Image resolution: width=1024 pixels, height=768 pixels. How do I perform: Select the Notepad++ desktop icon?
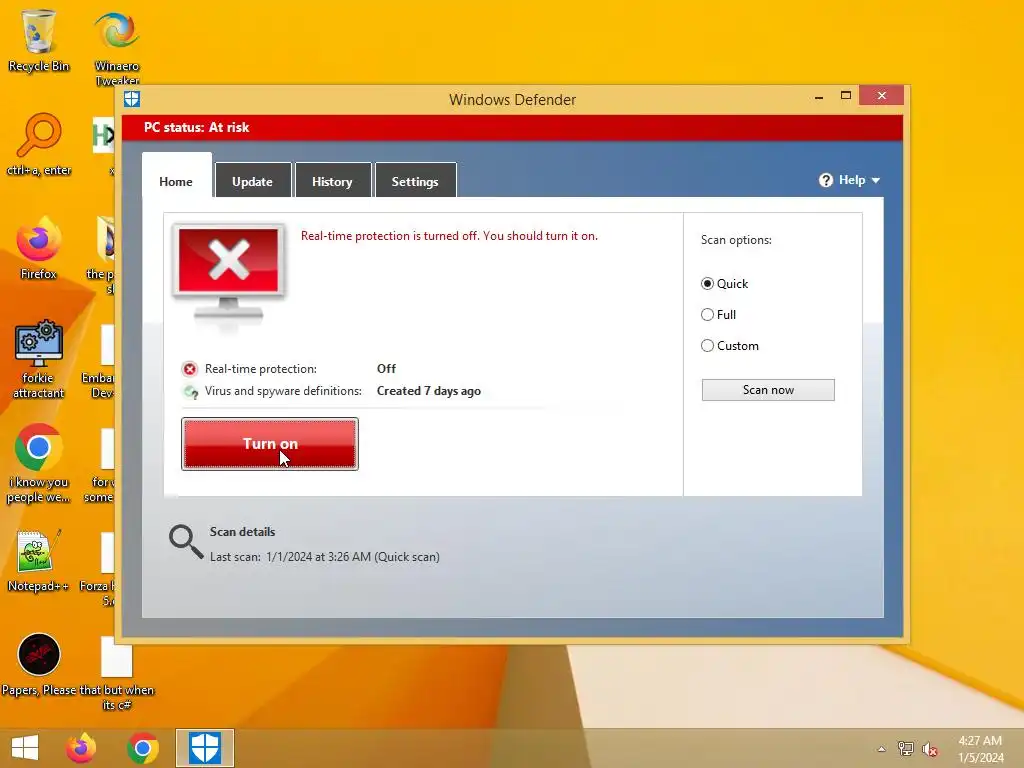[x=39, y=560]
